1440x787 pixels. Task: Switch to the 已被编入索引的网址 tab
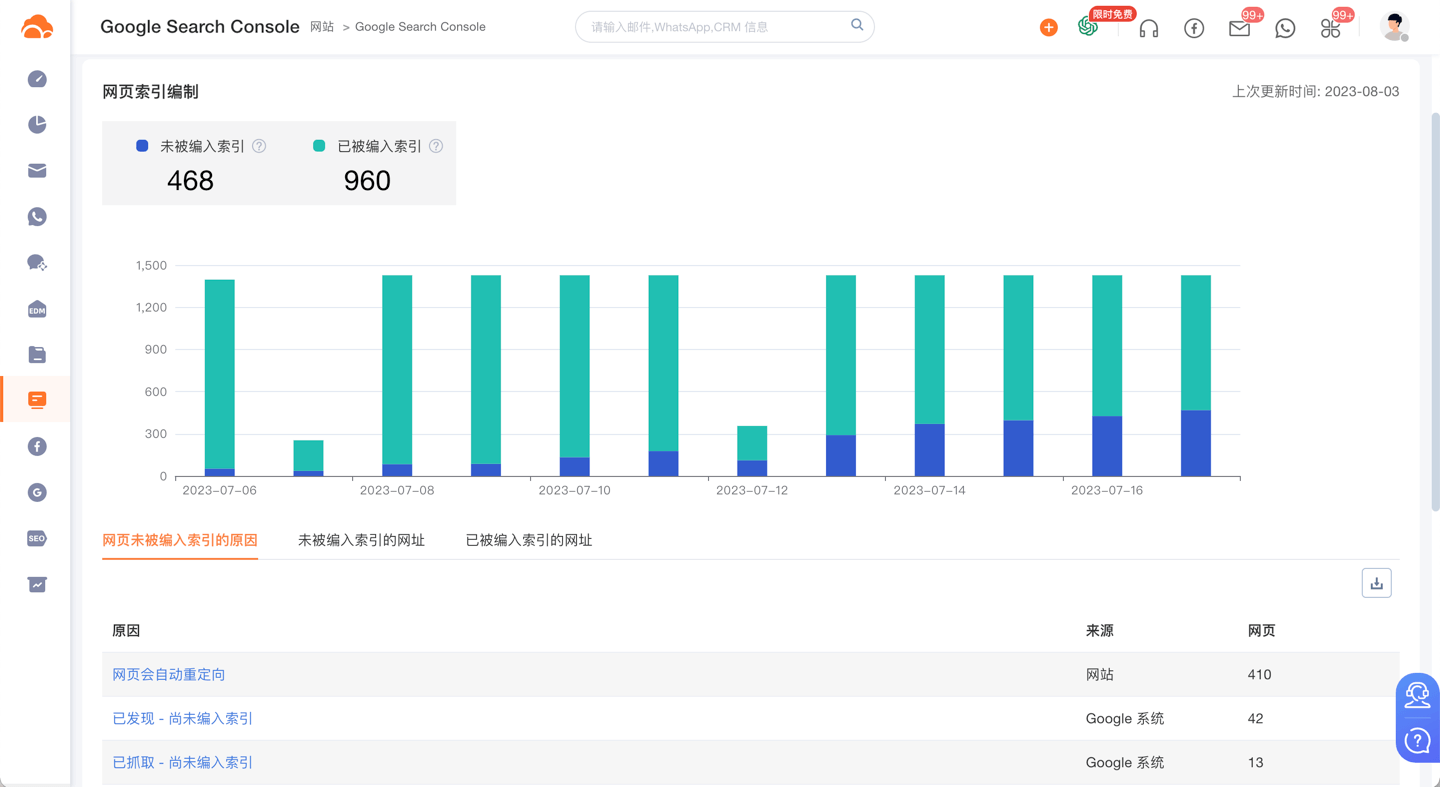click(529, 540)
